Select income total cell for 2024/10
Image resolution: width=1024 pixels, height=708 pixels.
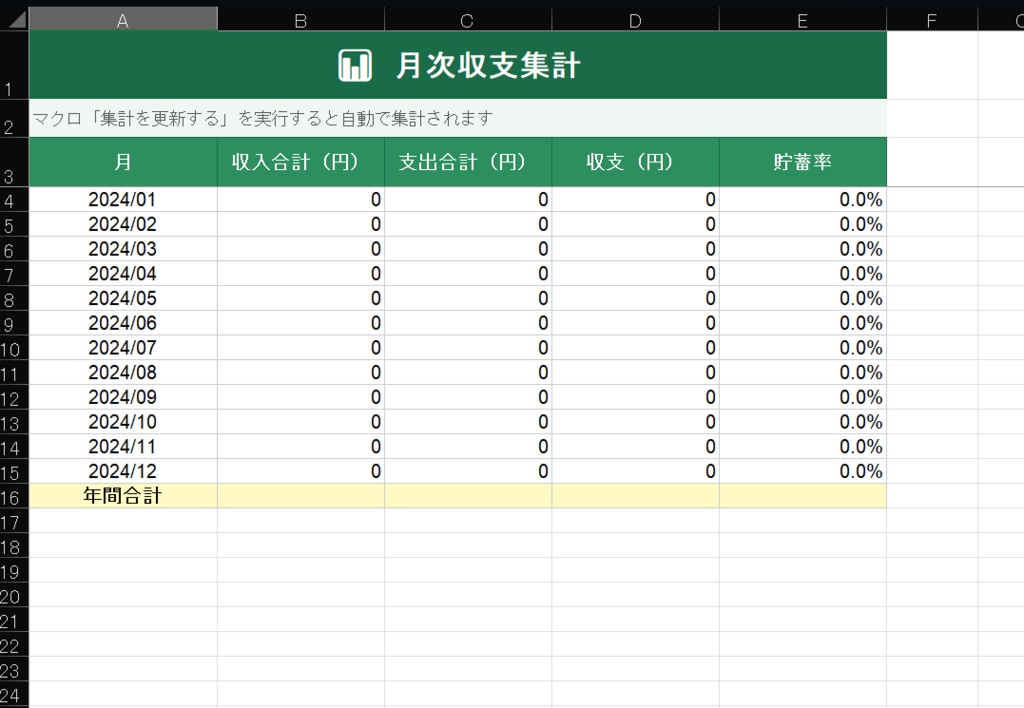300,422
